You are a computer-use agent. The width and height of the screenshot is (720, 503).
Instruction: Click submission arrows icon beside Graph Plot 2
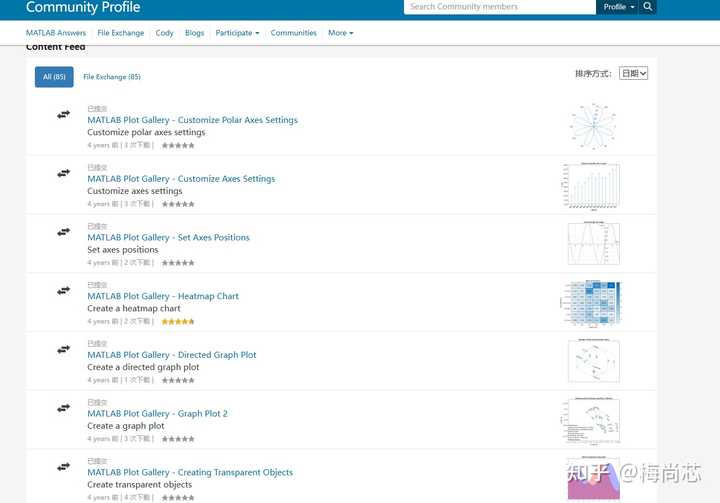click(x=63, y=408)
